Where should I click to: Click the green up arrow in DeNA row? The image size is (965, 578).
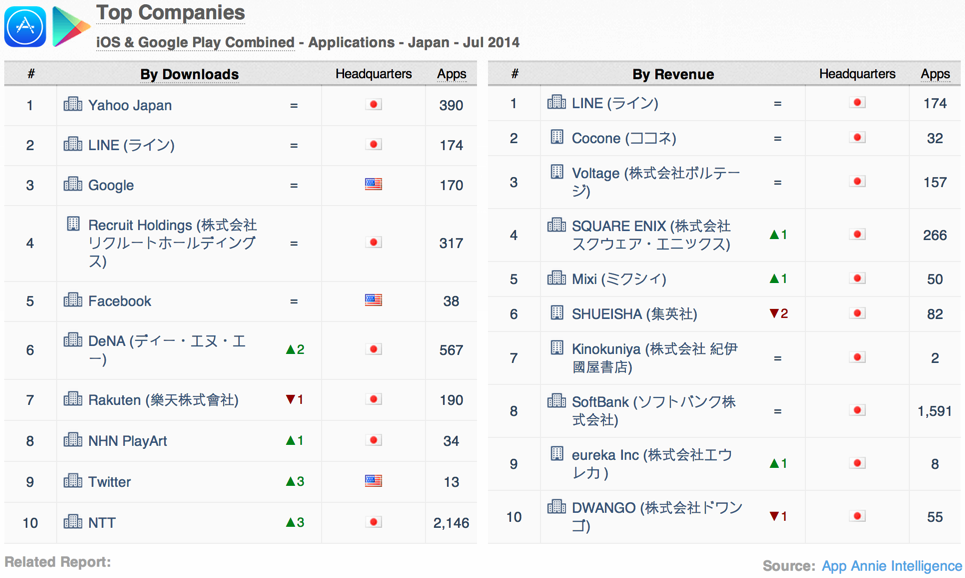(x=290, y=350)
